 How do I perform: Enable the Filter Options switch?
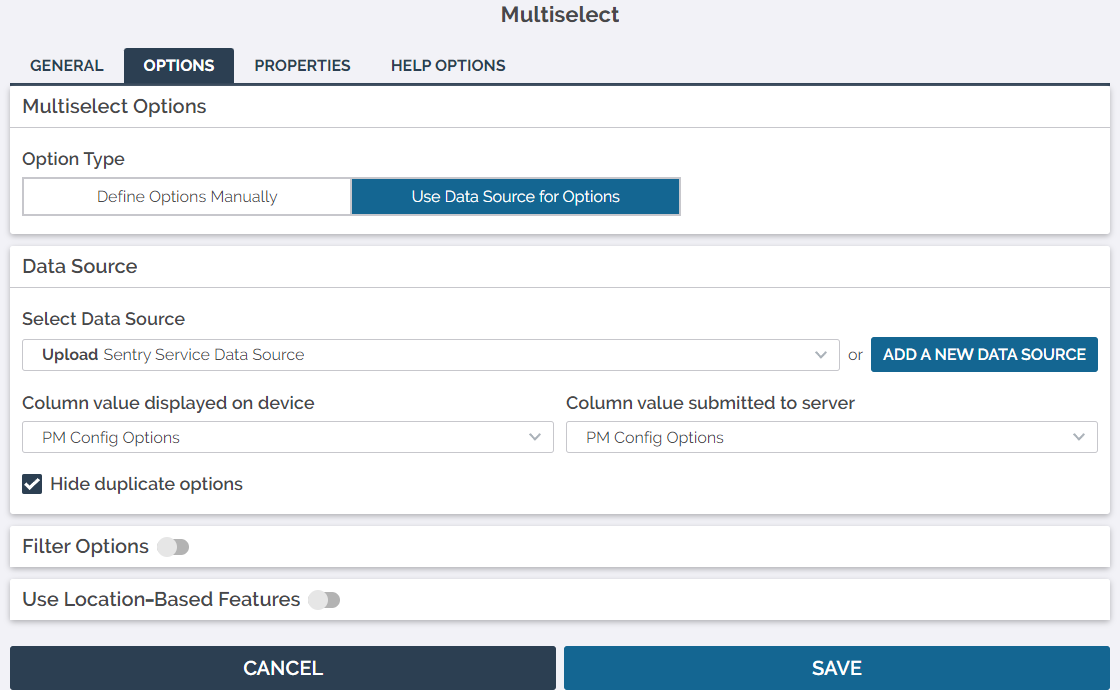pos(174,547)
